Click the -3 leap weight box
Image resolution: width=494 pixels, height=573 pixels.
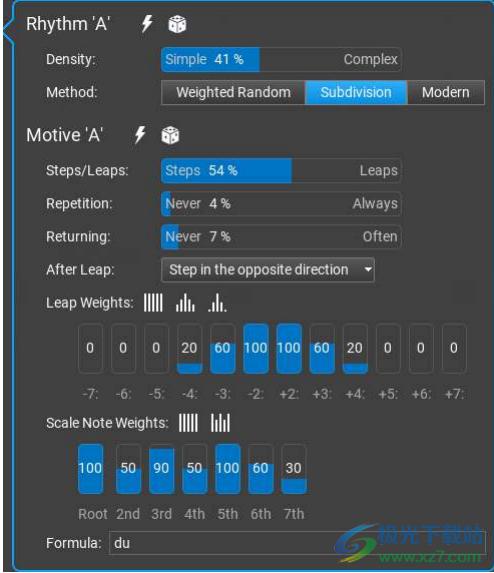[223, 349]
